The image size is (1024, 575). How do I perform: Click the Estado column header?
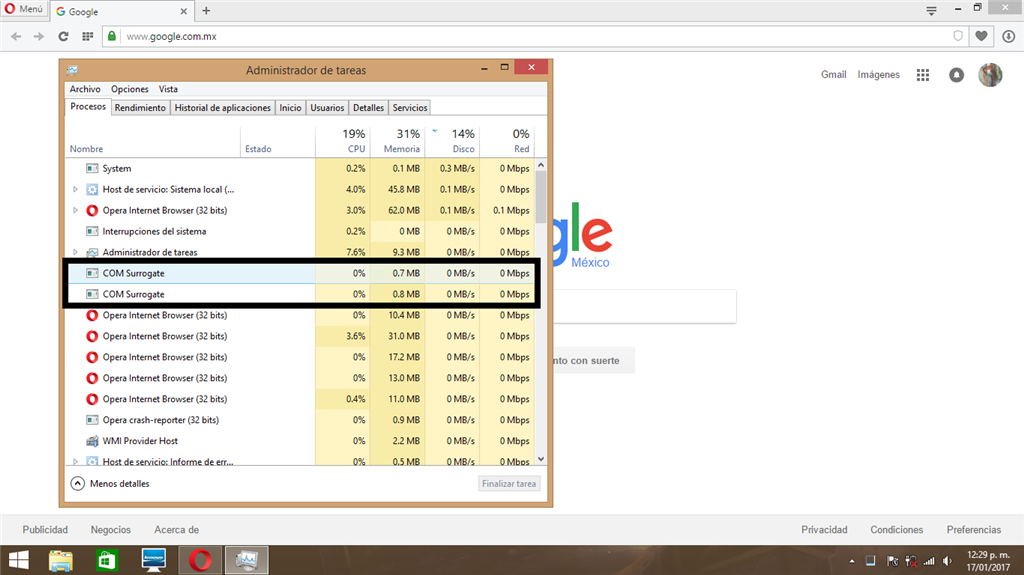[278, 140]
